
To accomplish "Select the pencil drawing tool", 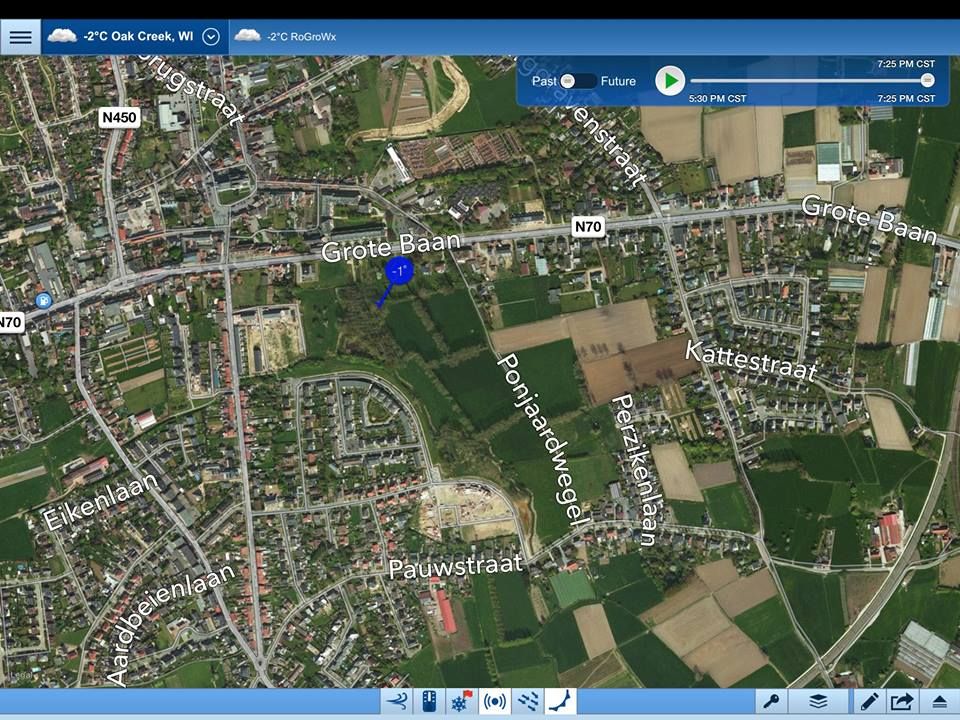I will (869, 702).
